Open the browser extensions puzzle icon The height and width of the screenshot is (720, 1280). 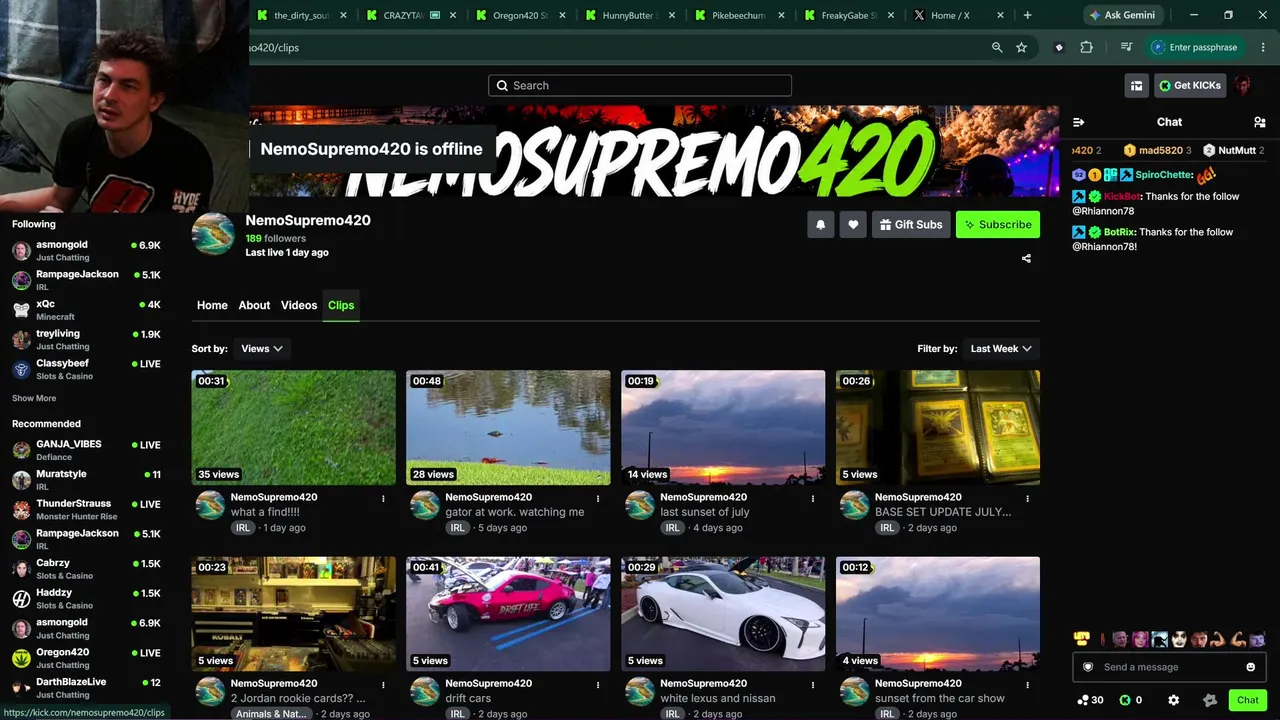pyautogui.click(x=1086, y=47)
